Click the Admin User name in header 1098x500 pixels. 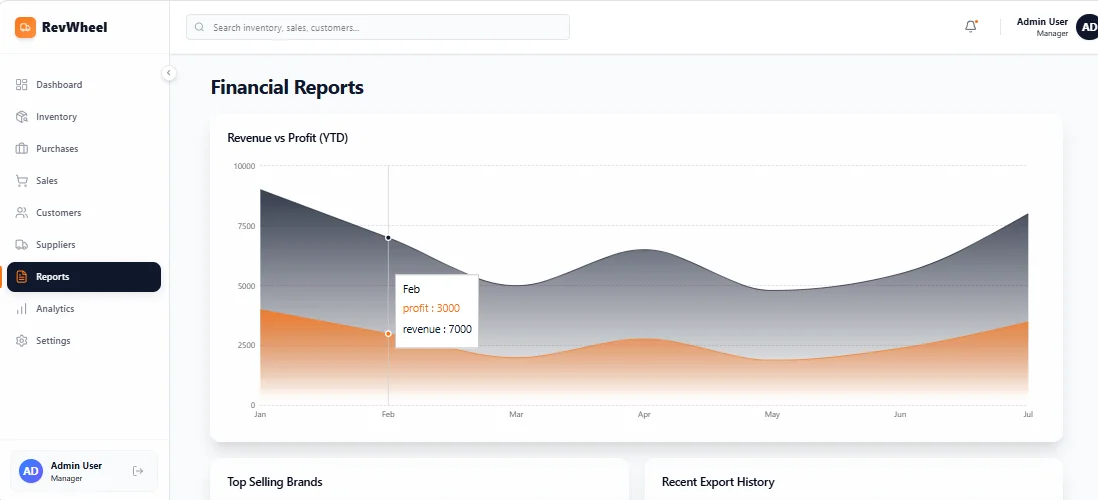[x=1042, y=22]
